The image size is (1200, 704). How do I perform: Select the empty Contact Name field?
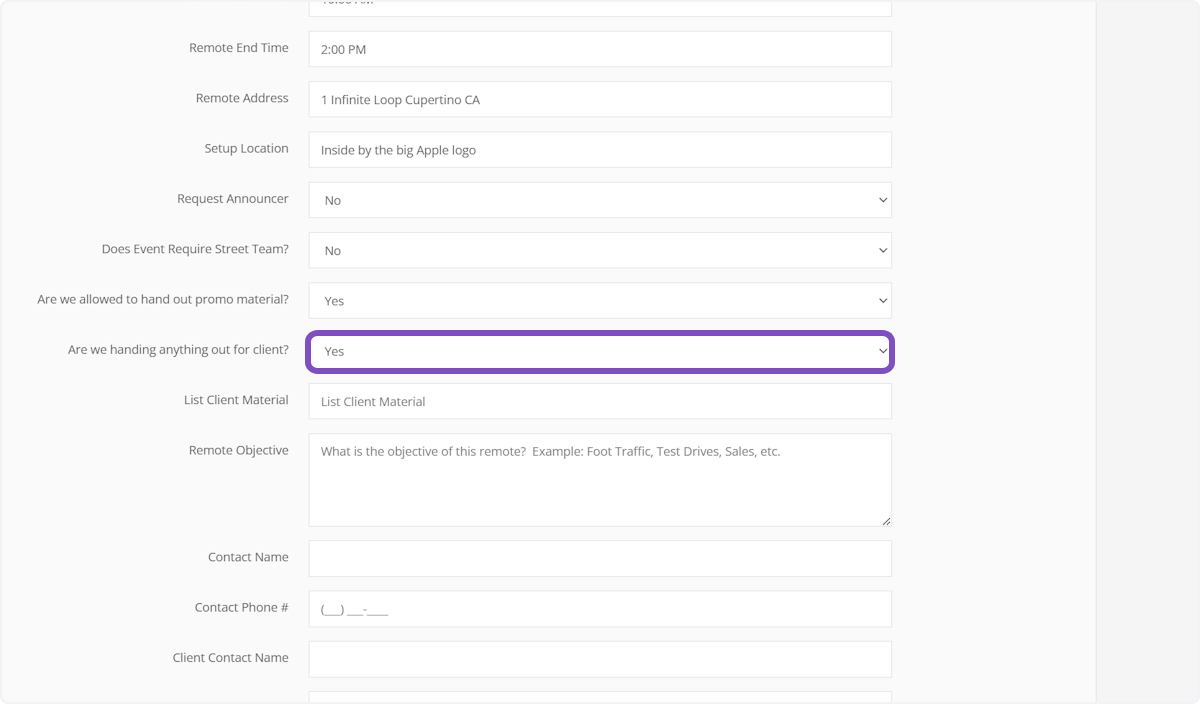599,559
